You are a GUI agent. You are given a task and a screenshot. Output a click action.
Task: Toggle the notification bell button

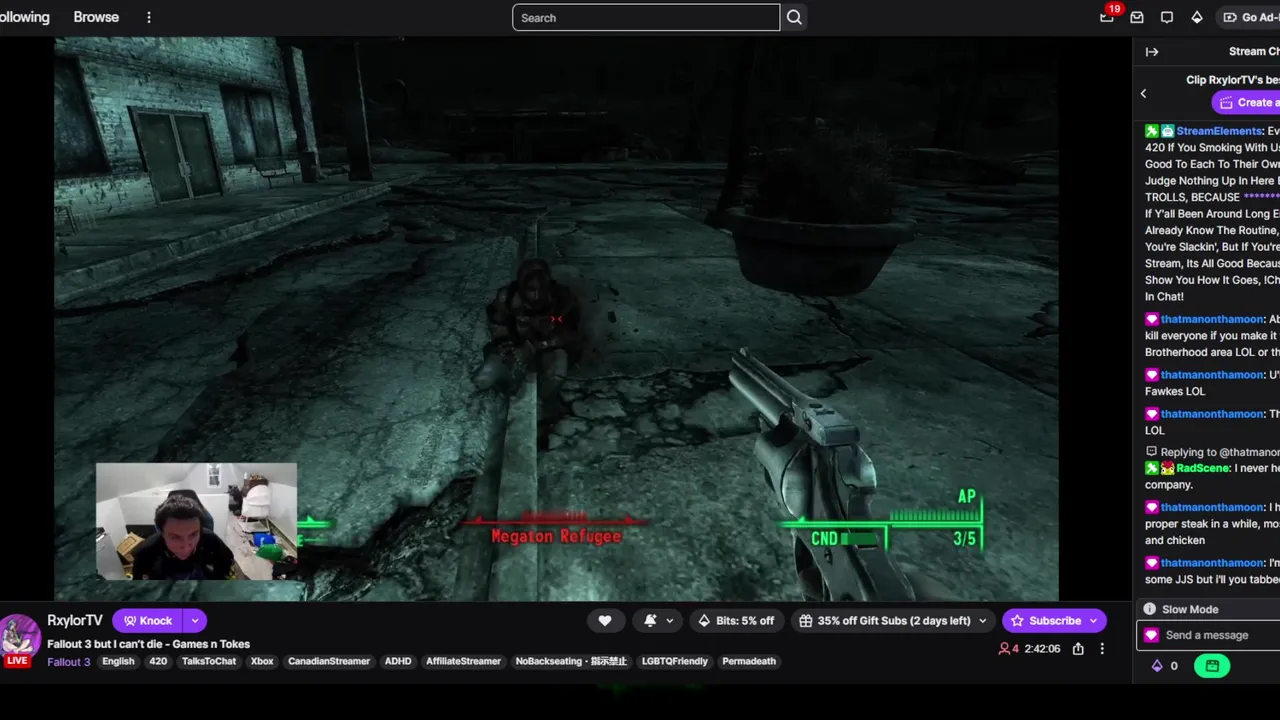tap(650, 620)
